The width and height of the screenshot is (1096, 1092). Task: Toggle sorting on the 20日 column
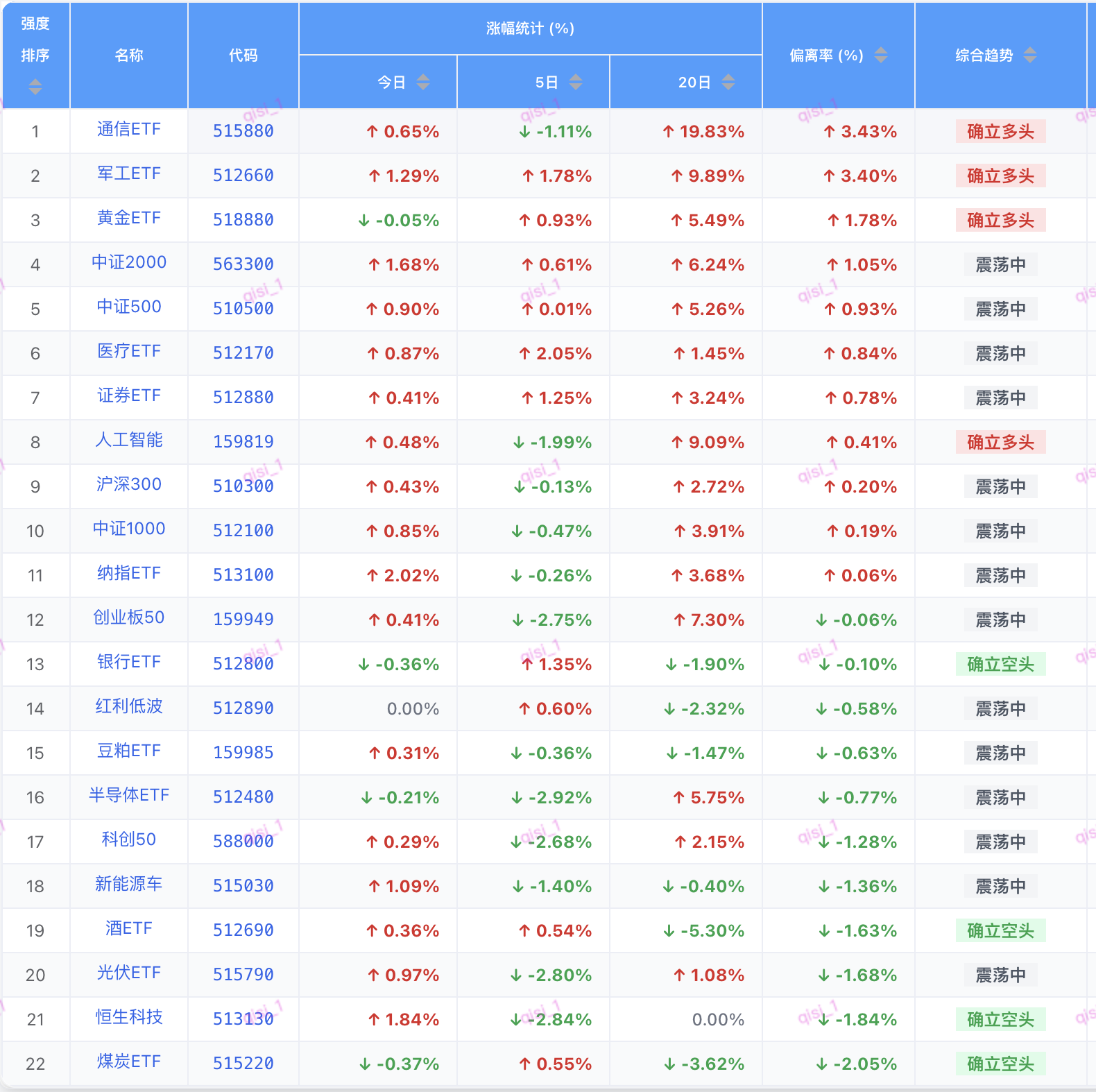728,83
